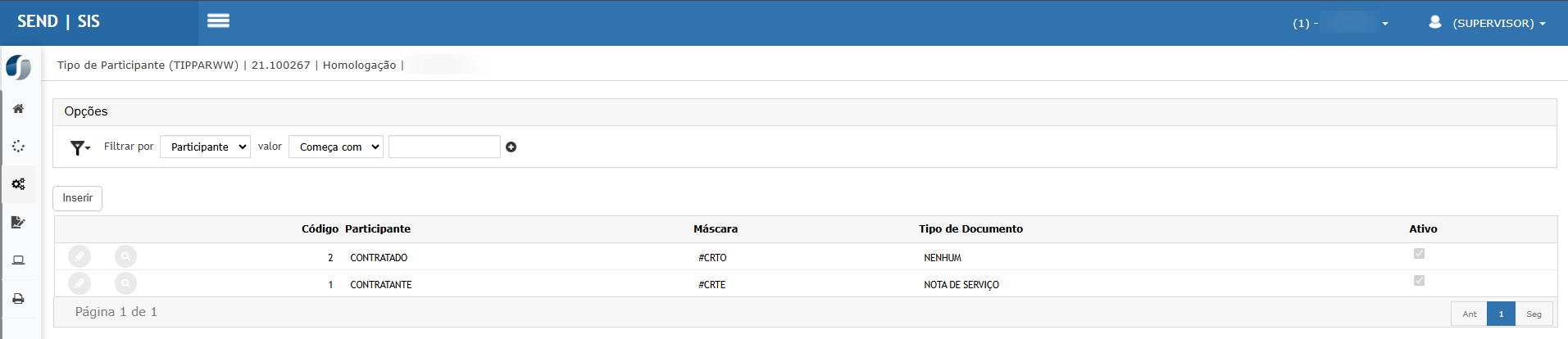Viewport: 1568px width, 339px height.
Task: Expand the filter funnel options
Action: tap(80, 147)
